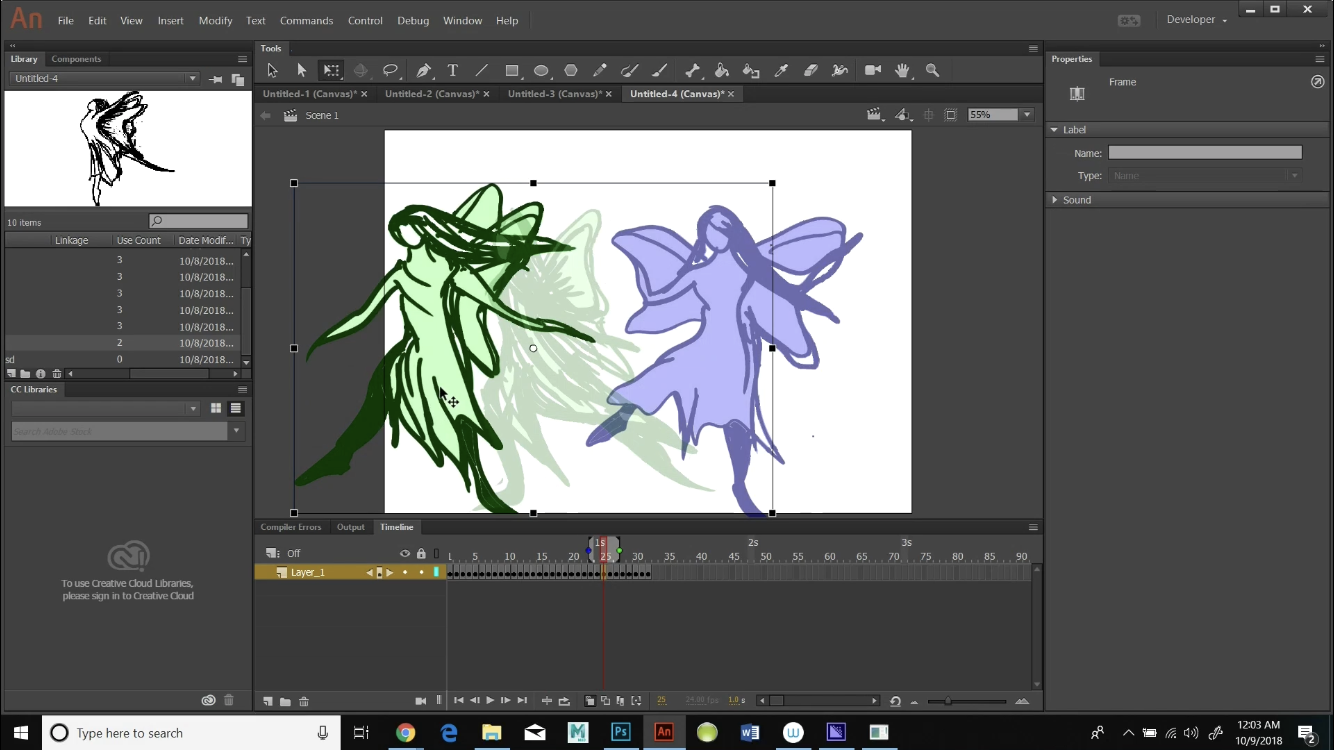Click the Scene 1 breadcrumb
Viewport: 1334px width, 750px height.
pyautogui.click(x=322, y=115)
